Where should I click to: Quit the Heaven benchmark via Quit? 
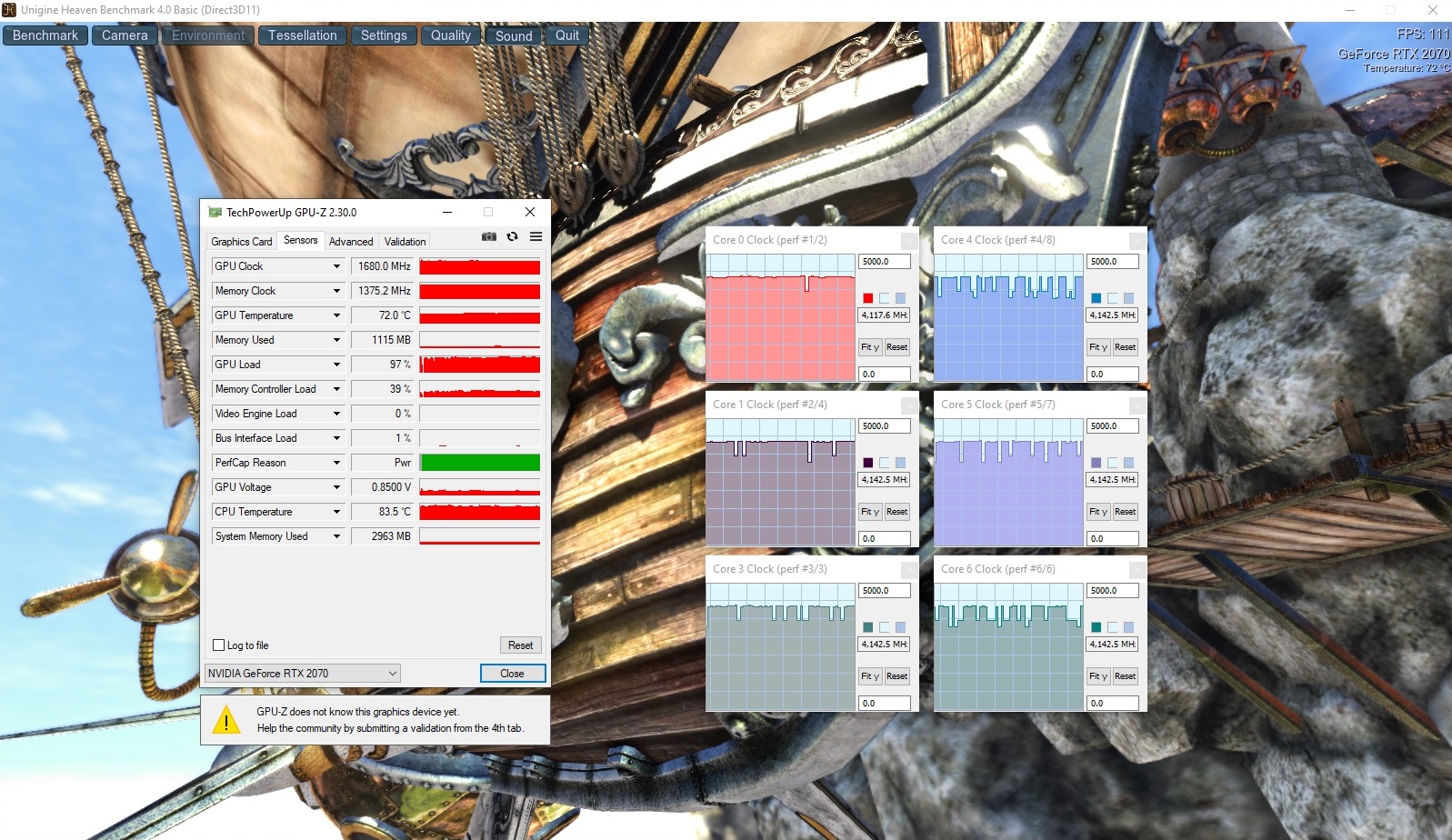point(567,35)
